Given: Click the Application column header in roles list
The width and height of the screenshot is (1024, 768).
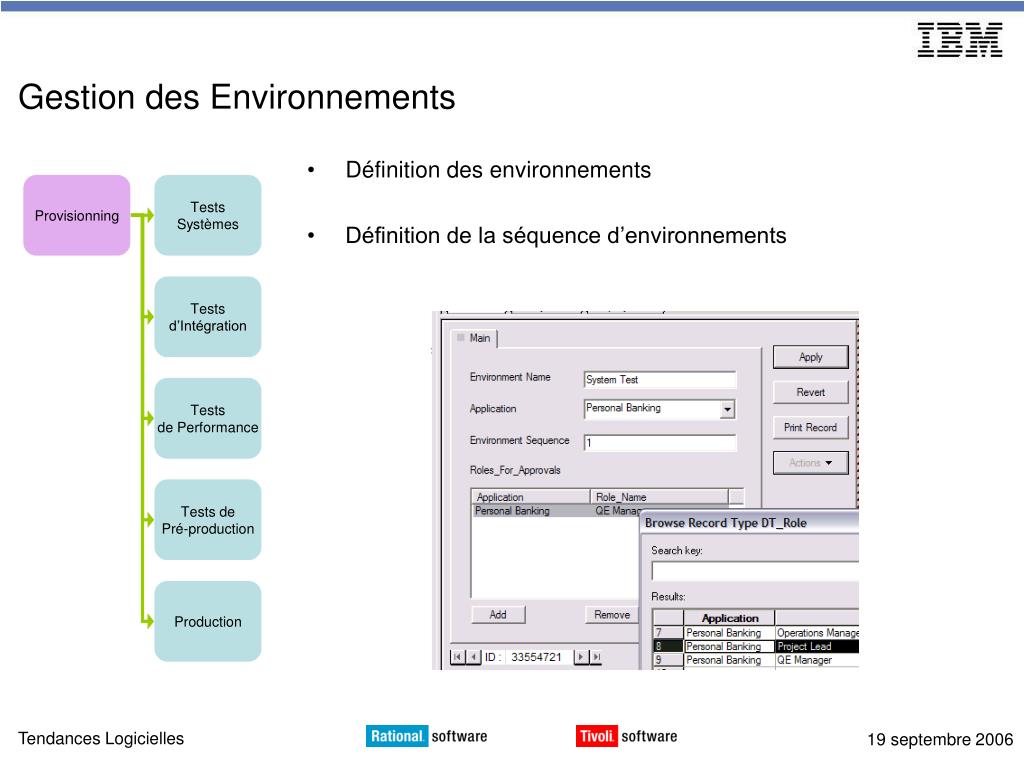Looking at the screenshot, I should coord(530,497).
